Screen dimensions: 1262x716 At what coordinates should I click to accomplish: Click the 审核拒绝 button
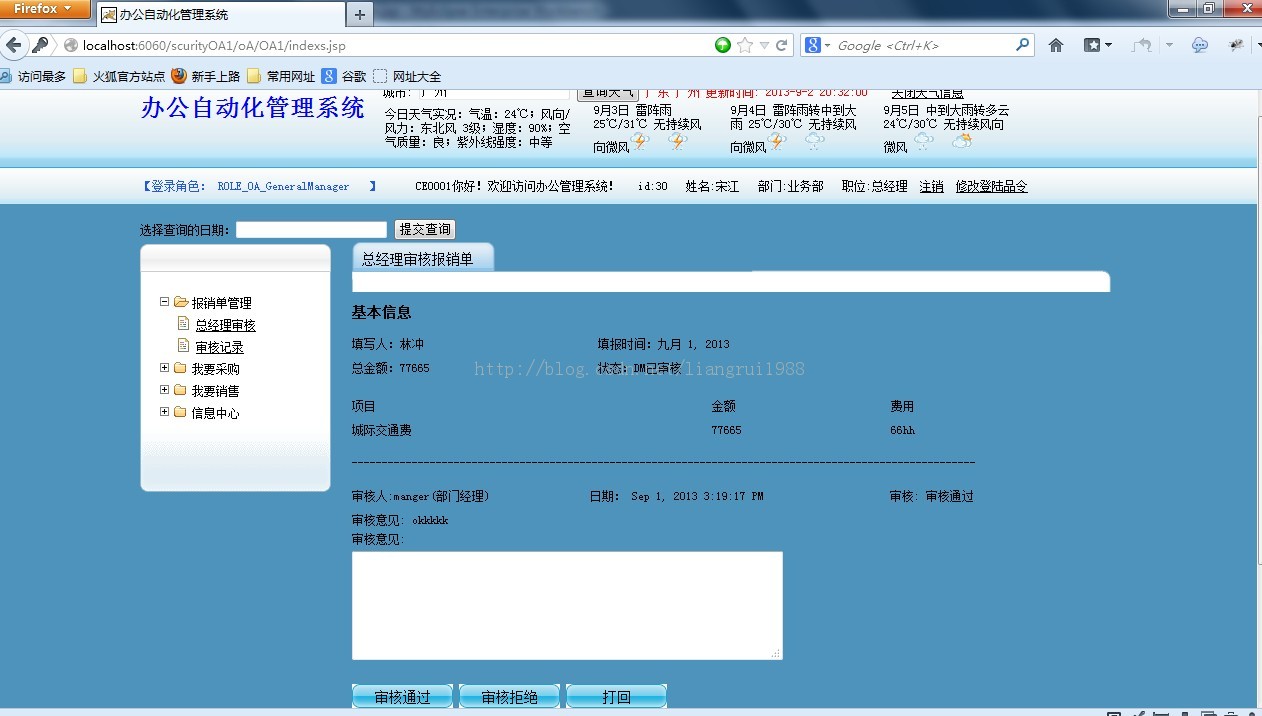coord(509,696)
